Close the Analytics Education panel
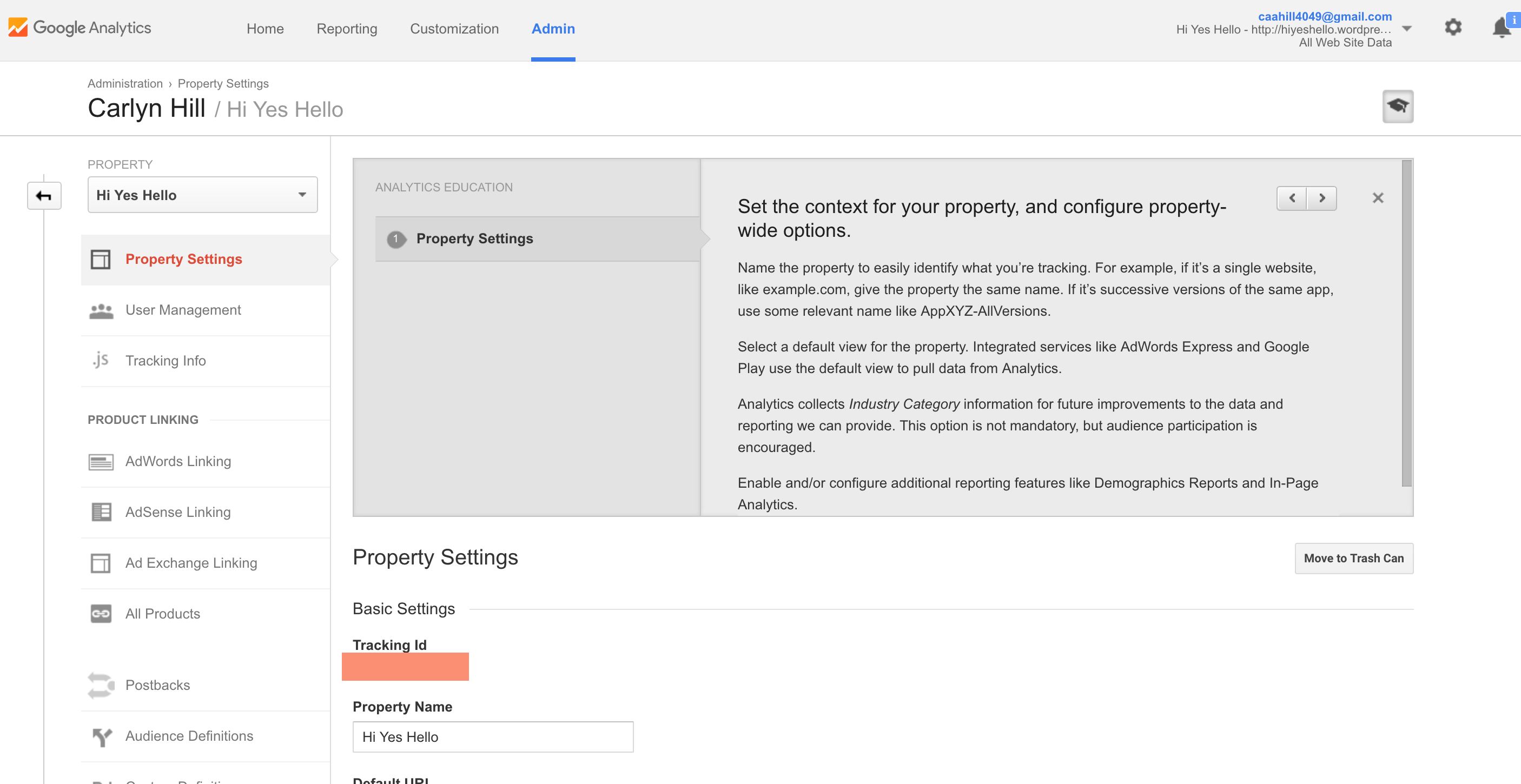 [1378, 198]
